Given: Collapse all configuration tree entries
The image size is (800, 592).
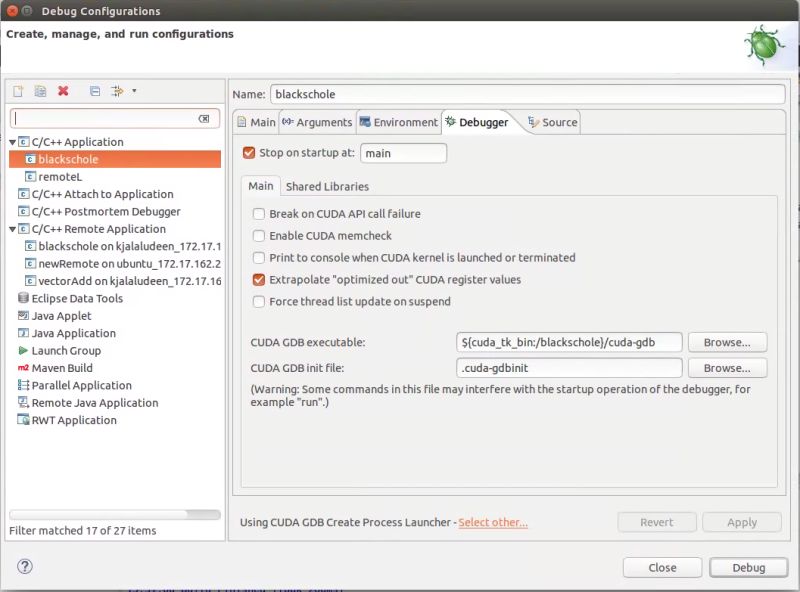Looking at the screenshot, I should pyautogui.click(x=90, y=91).
